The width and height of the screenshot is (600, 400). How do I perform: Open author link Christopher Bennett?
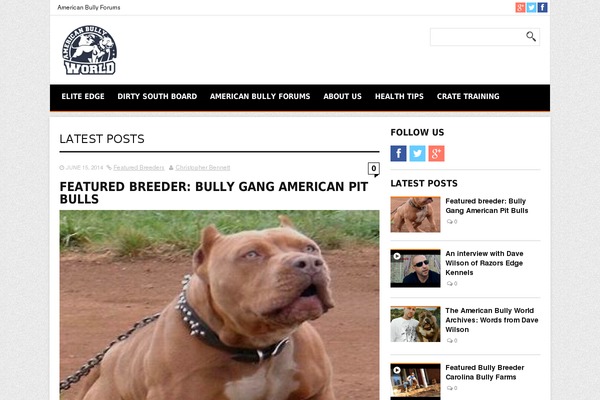(x=203, y=168)
